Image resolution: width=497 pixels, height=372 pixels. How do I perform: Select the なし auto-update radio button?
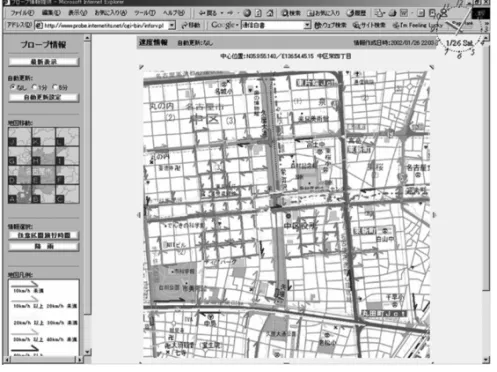pyautogui.click(x=13, y=87)
